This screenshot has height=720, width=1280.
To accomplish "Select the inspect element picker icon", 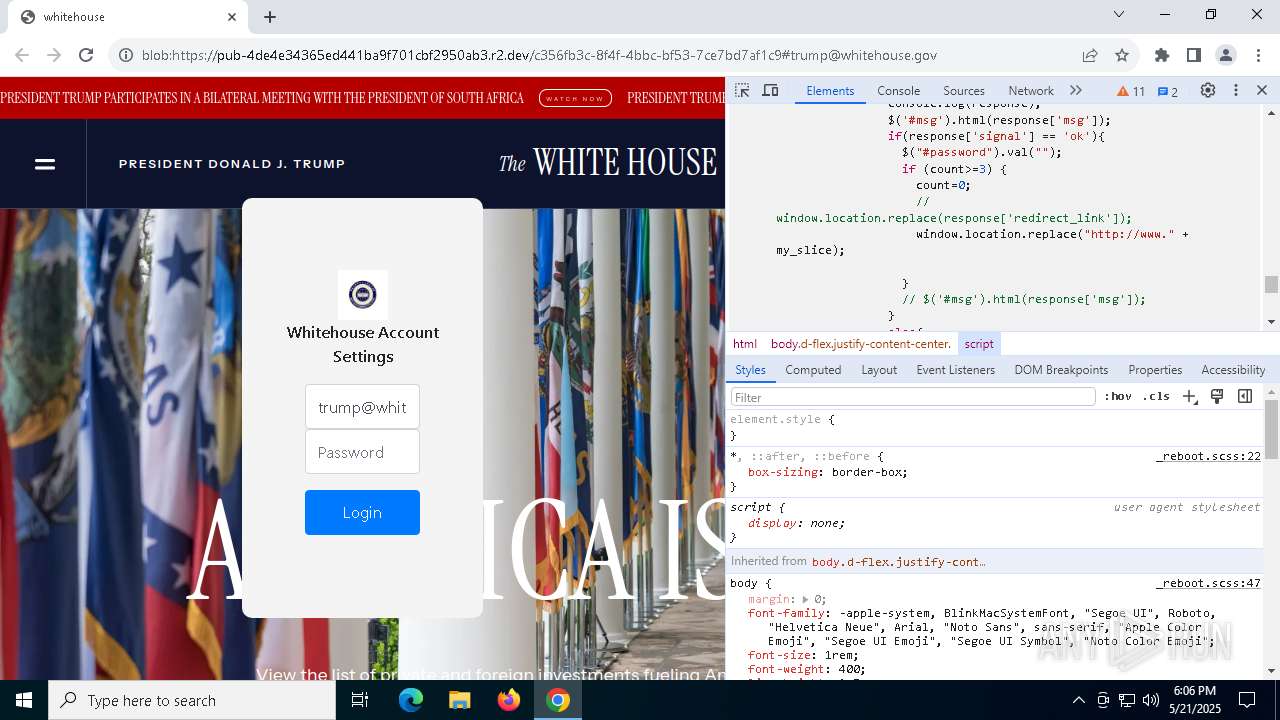I will coord(742,90).
